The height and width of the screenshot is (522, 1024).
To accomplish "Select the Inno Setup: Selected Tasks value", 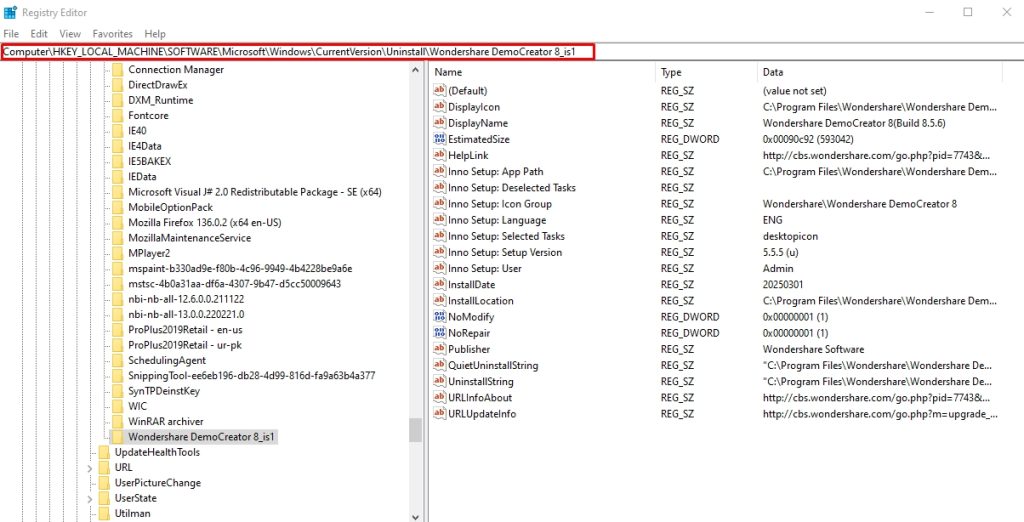I will coord(506,236).
